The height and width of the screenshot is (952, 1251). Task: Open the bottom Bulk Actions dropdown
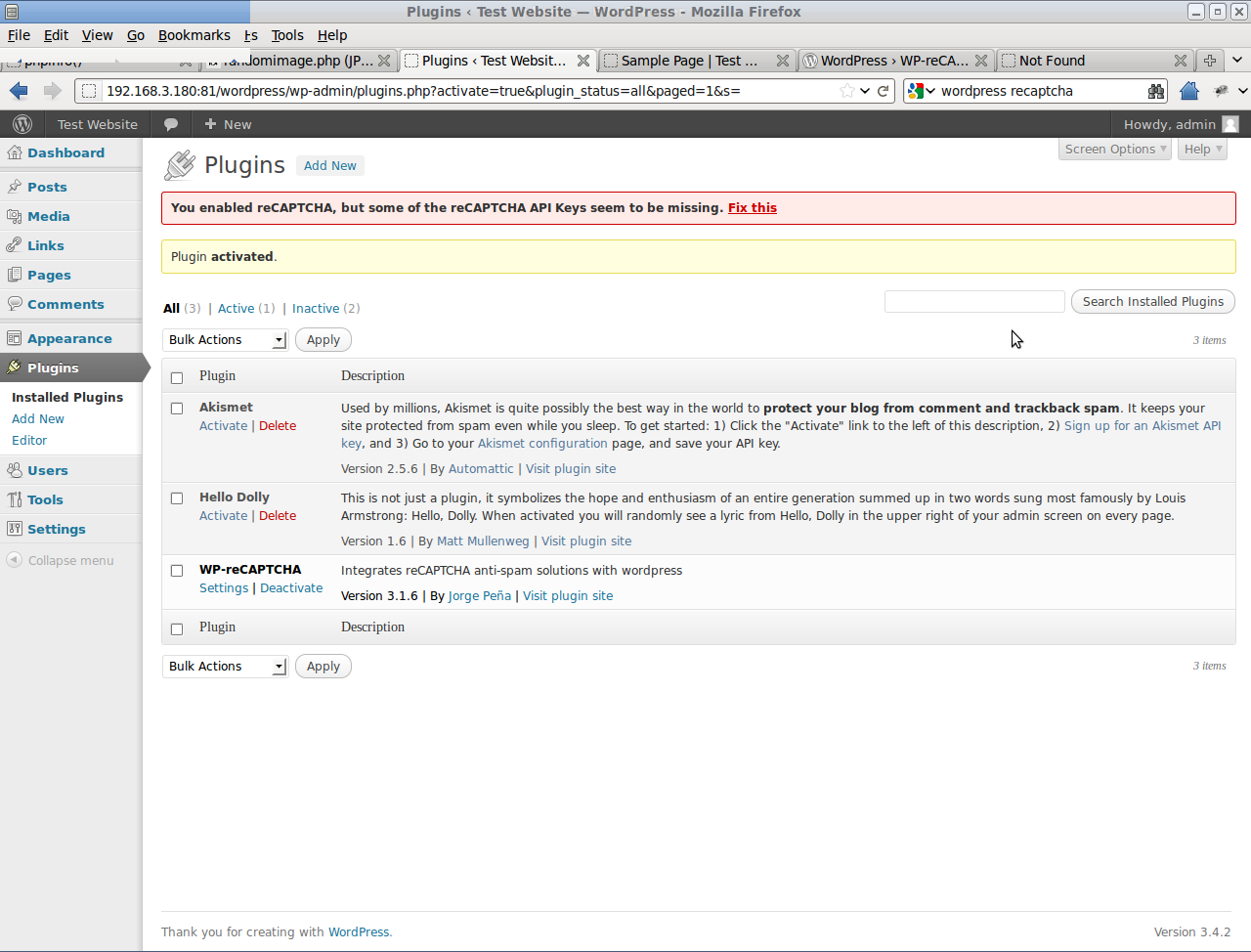tap(225, 667)
